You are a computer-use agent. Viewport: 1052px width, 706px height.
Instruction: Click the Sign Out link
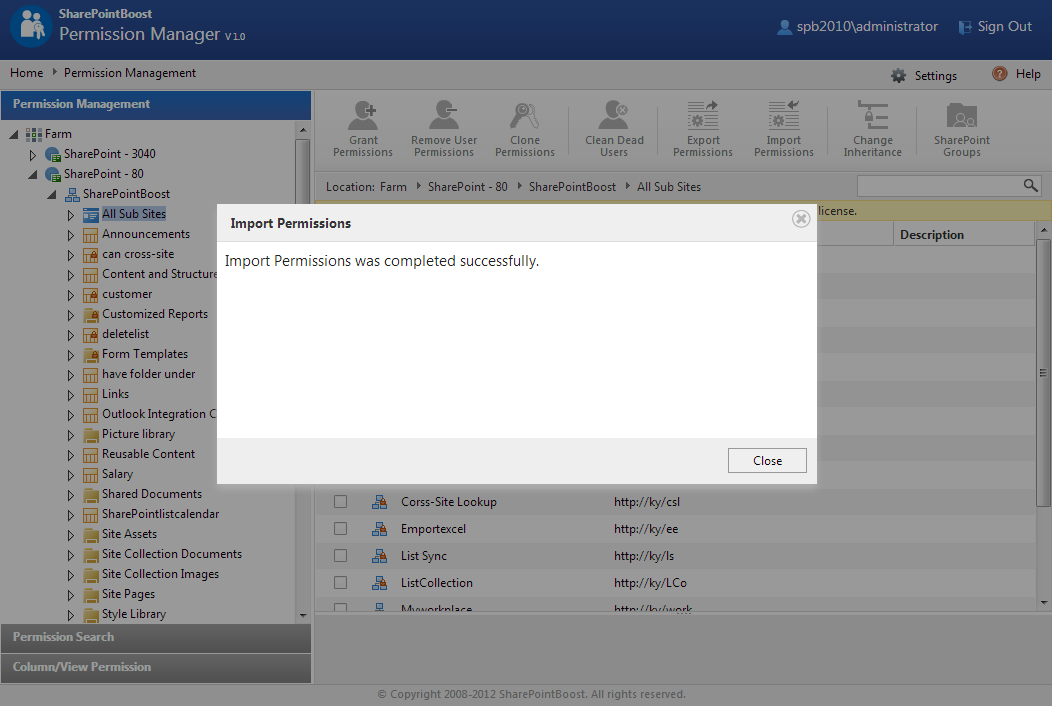tap(1004, 27)
